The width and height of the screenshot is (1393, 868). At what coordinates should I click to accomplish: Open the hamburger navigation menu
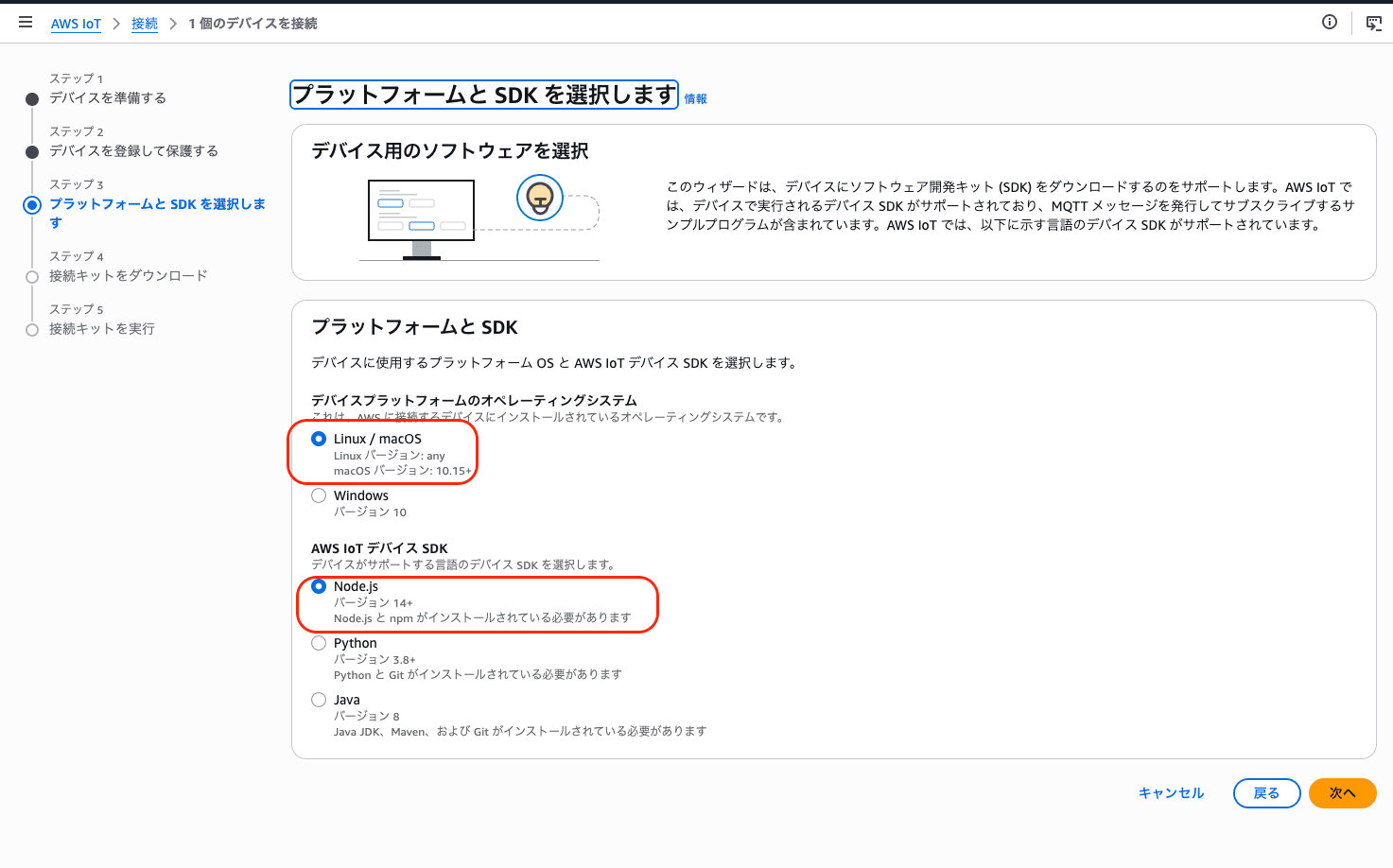pos(26,22)
